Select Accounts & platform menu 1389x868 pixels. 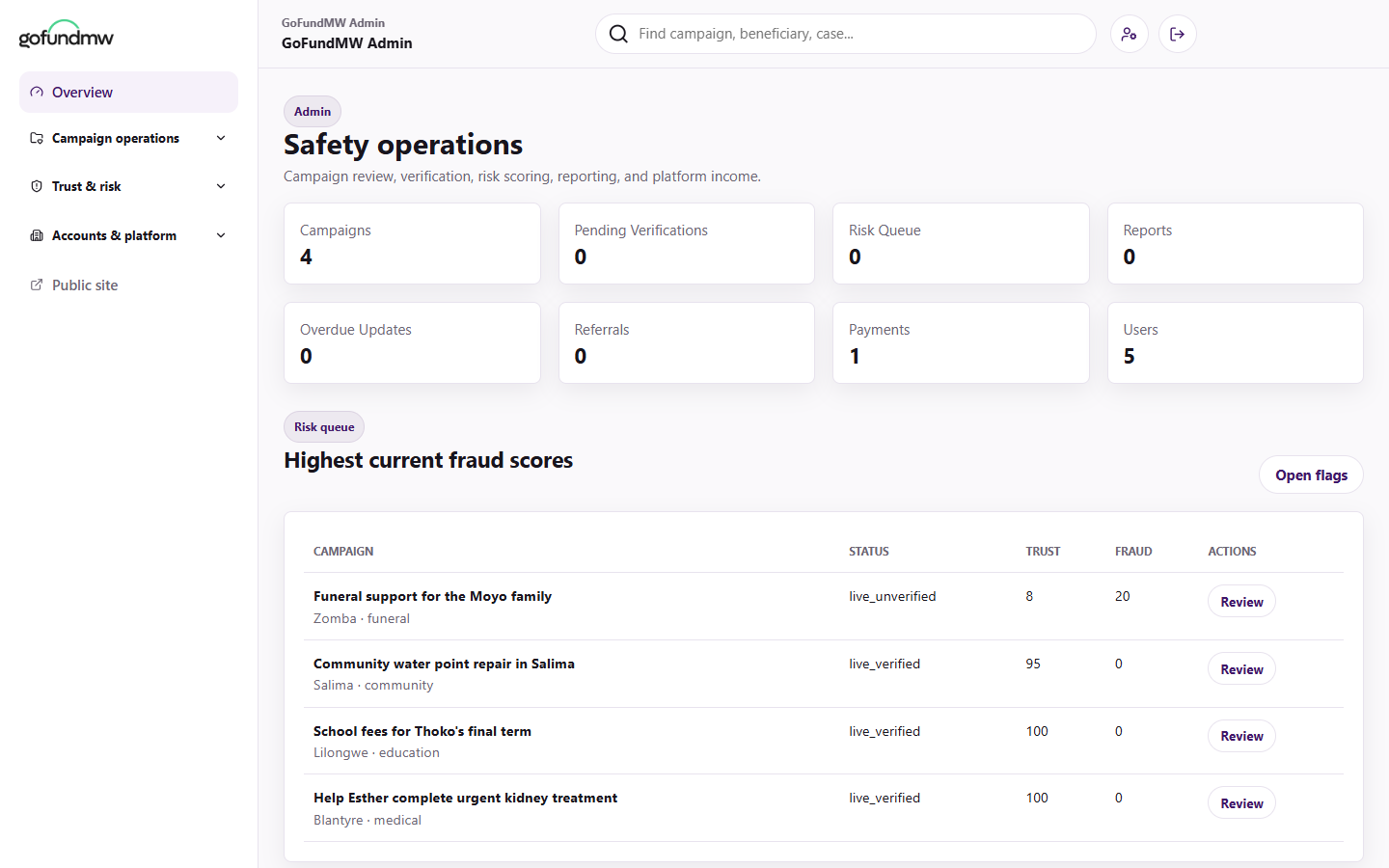click(128, 235)
